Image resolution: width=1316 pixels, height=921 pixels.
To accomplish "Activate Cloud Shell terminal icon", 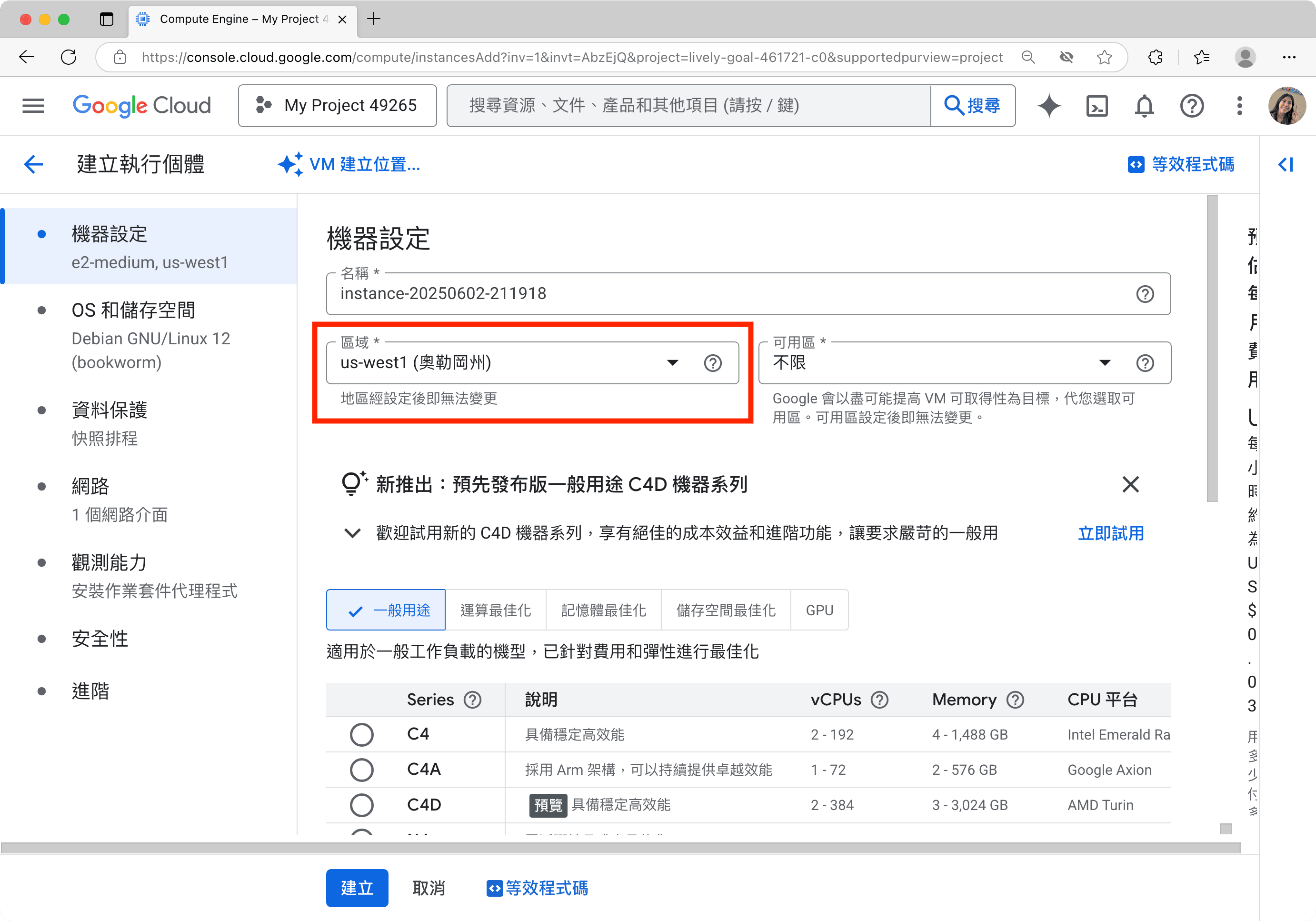I will coord(1097,105).
